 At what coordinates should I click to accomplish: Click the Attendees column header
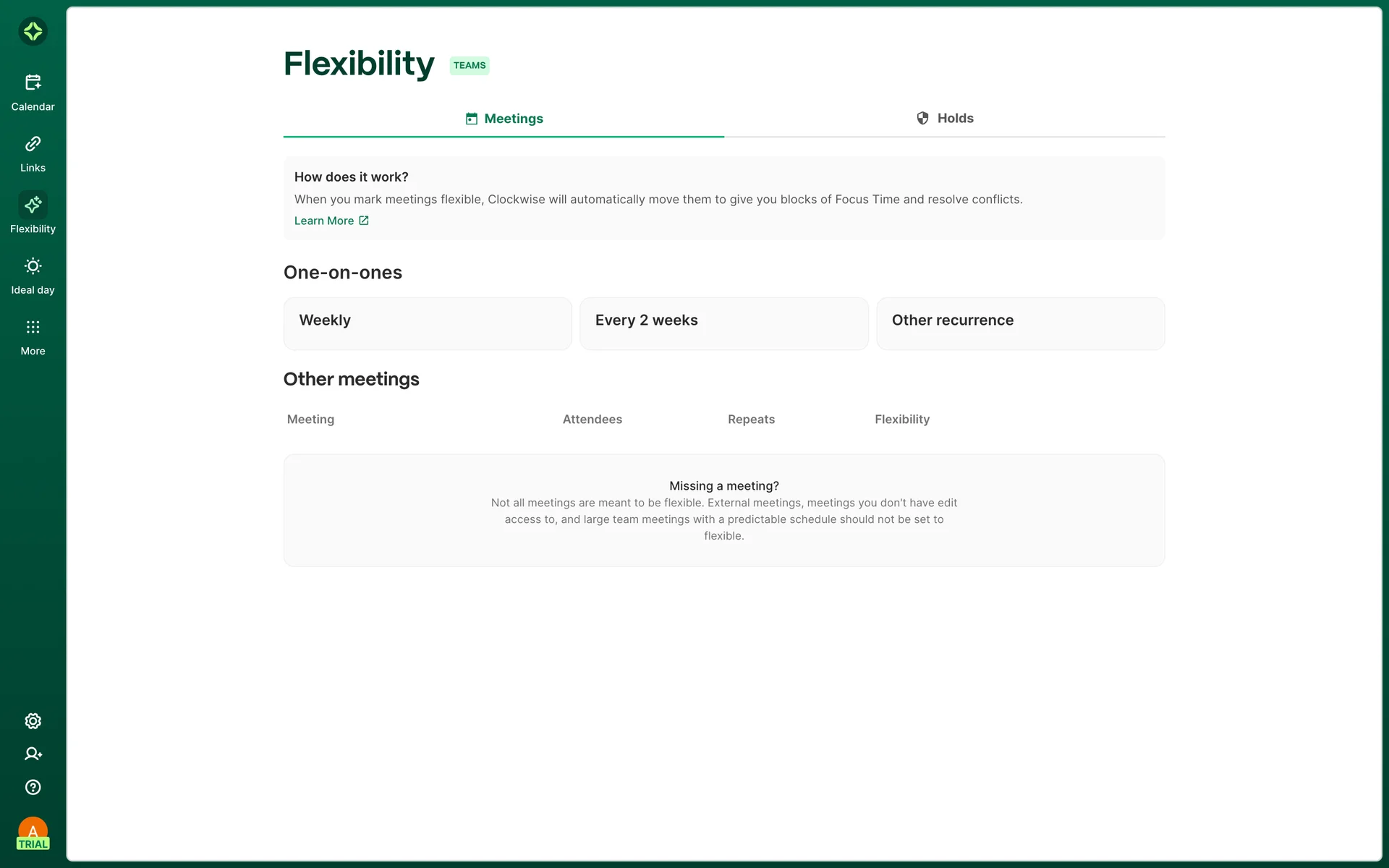(x=592, y=420)
